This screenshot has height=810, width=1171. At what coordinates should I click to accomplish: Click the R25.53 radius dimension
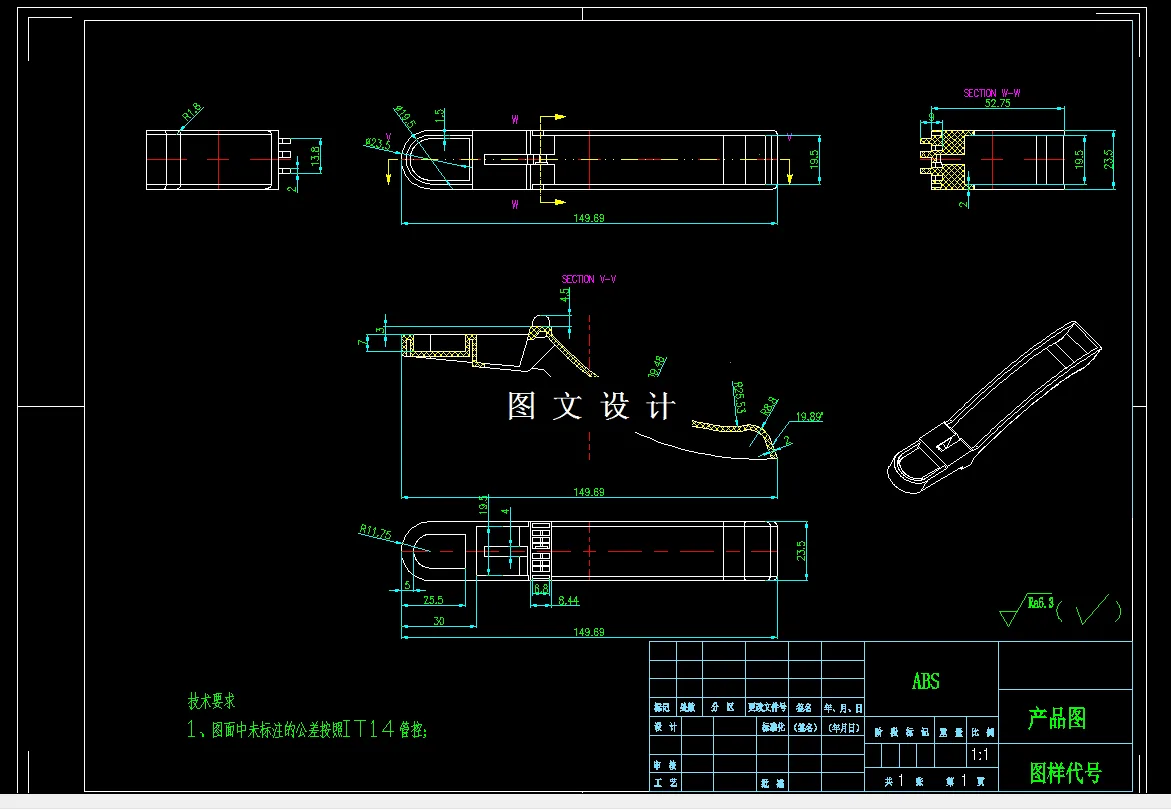pyautogui.click(x=739, y=397)
